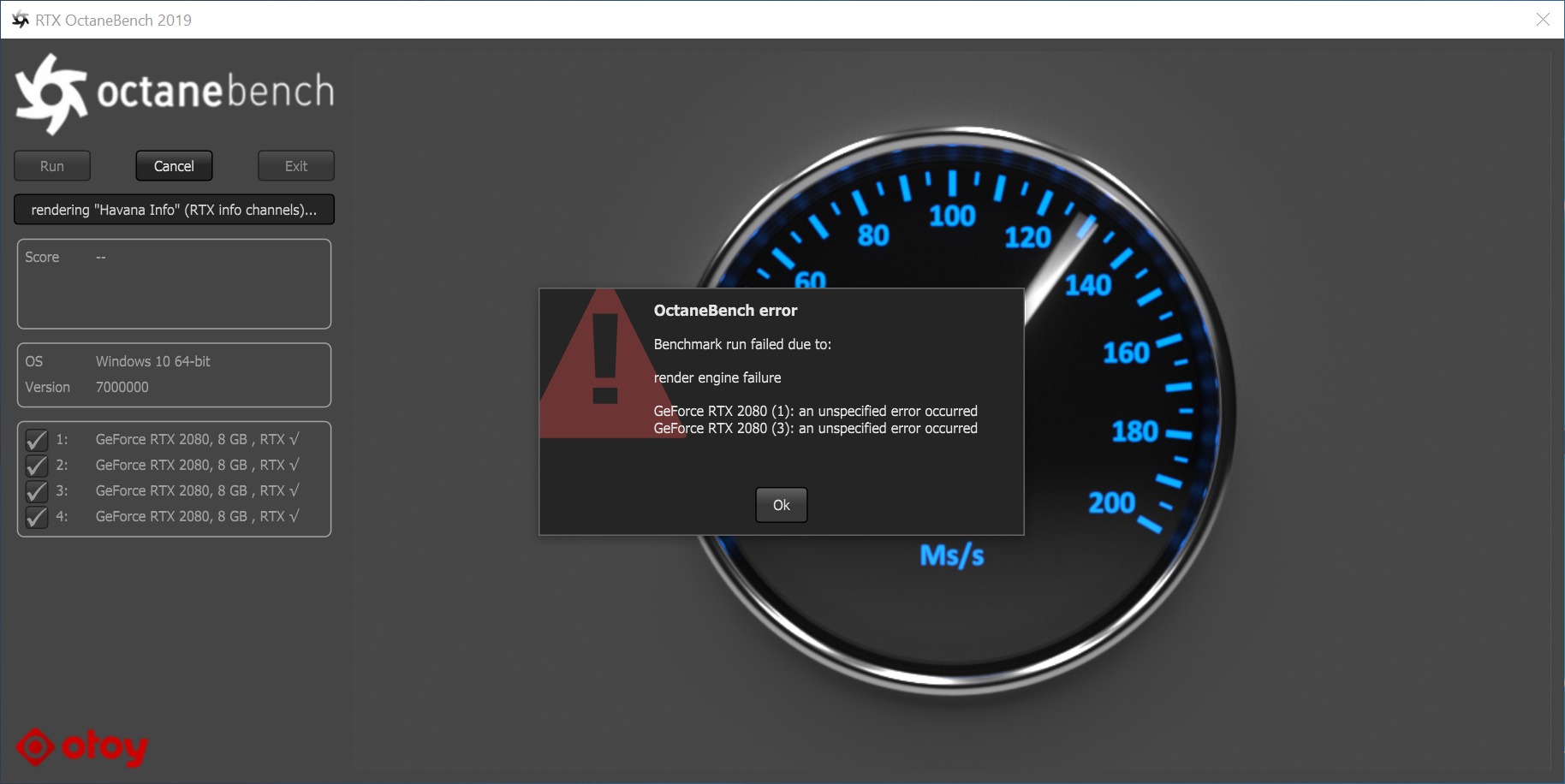
Task: Click the octanebench swirl logo icon
Action: click(51, 93)
